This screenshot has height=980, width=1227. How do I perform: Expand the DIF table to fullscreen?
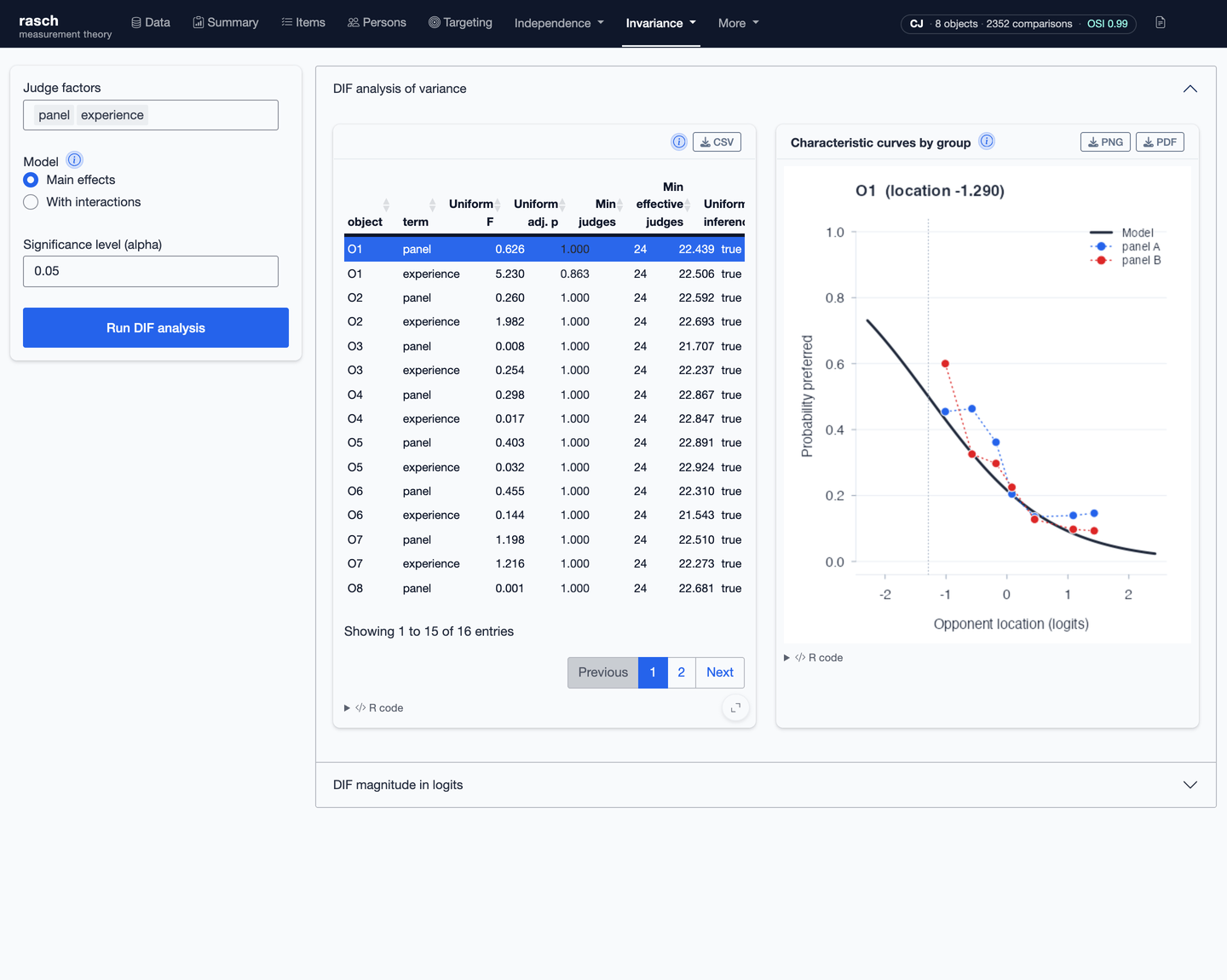pos(735,708)
